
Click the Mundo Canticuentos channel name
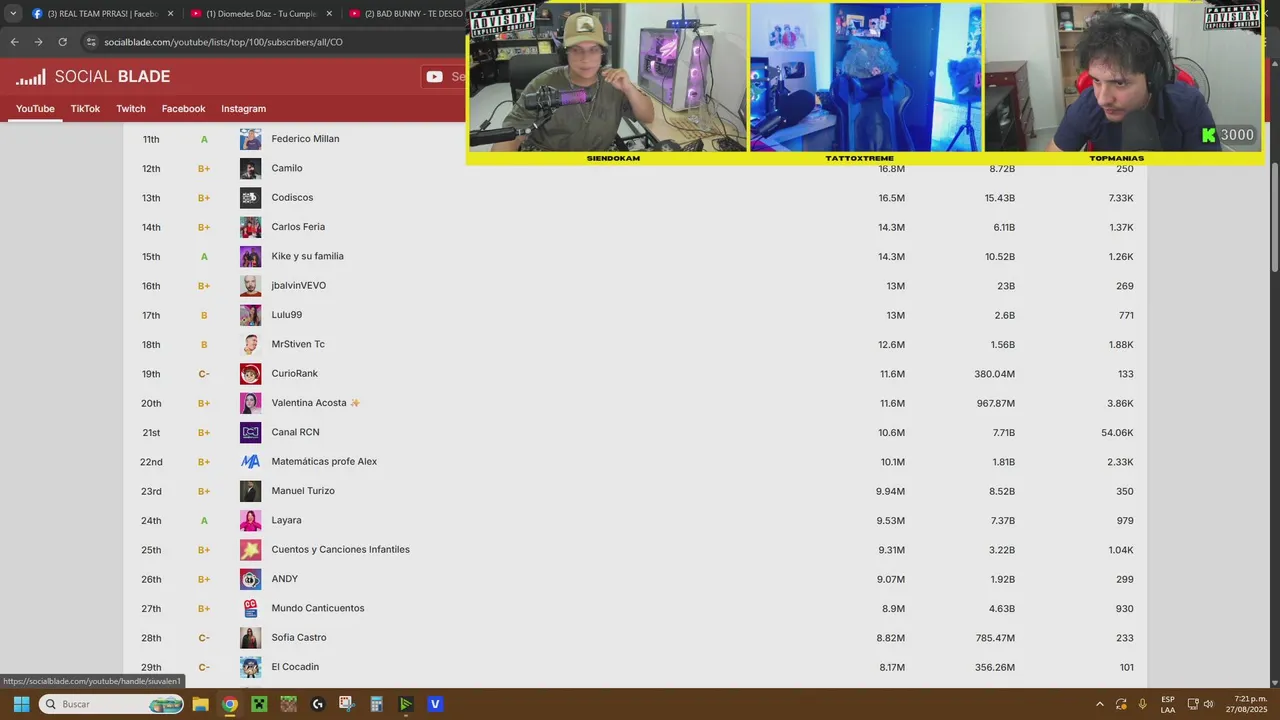coord(318,608)
